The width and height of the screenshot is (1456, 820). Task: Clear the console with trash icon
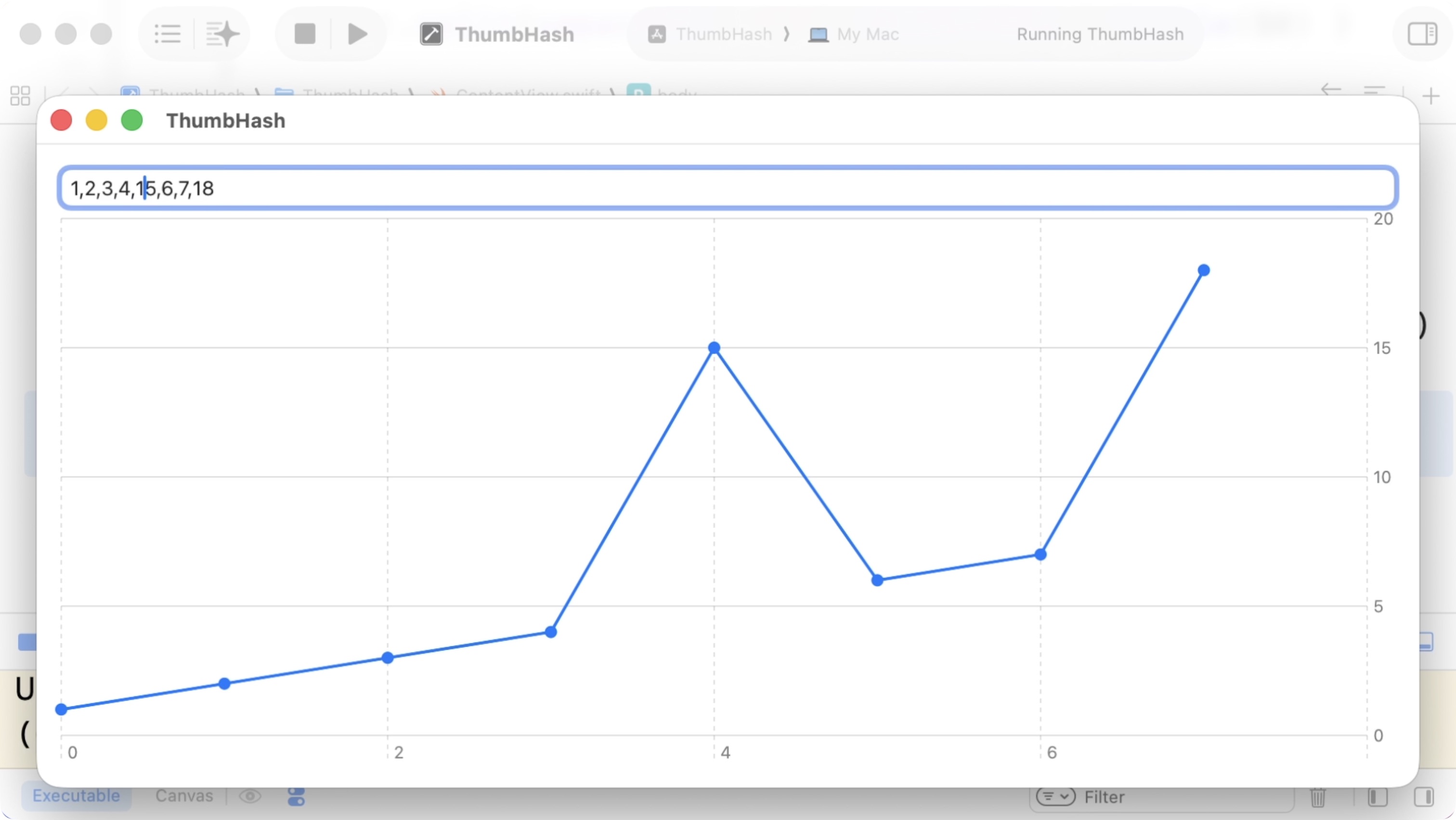click(1318, 797)
